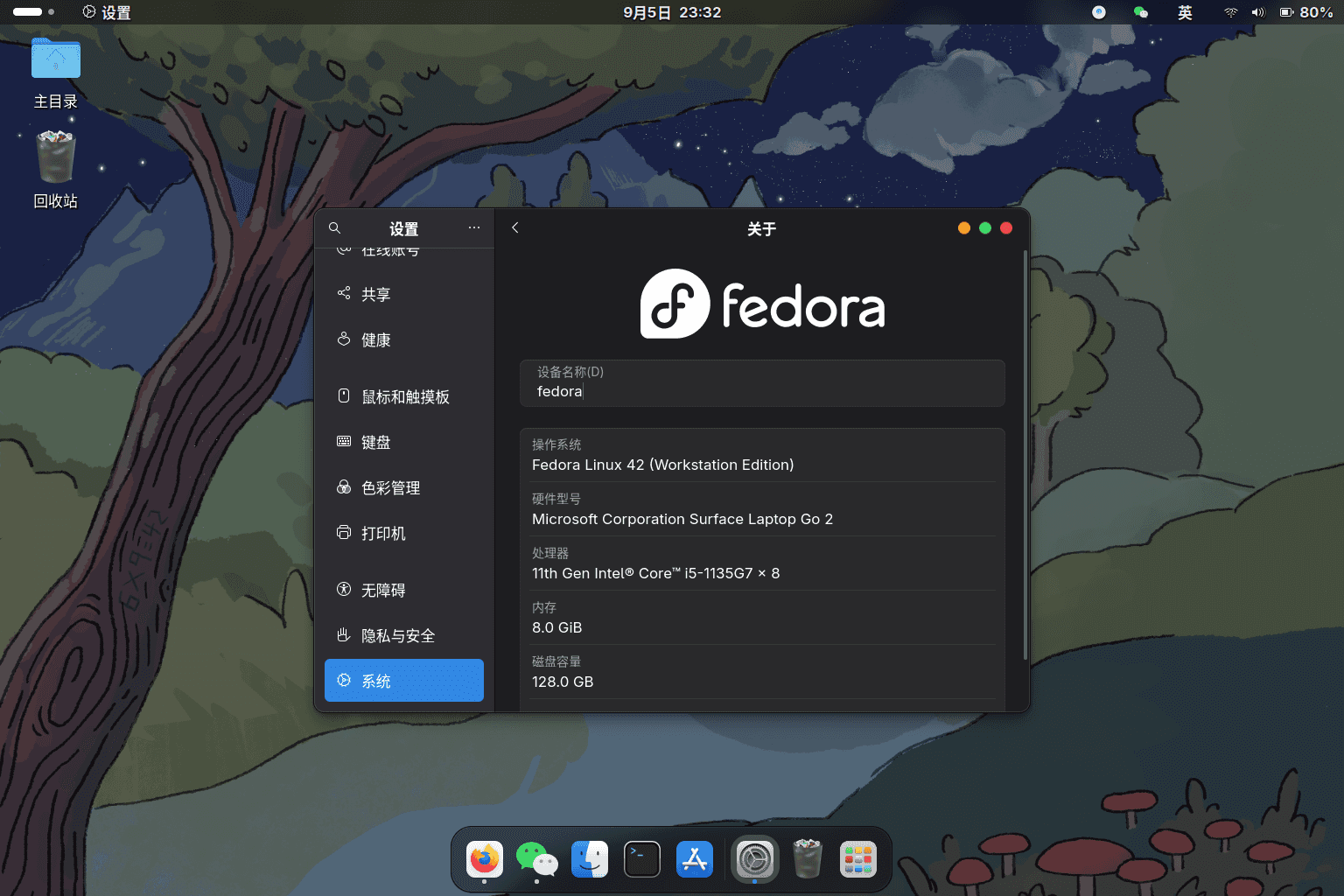Open WeChat from the dock

536,859
